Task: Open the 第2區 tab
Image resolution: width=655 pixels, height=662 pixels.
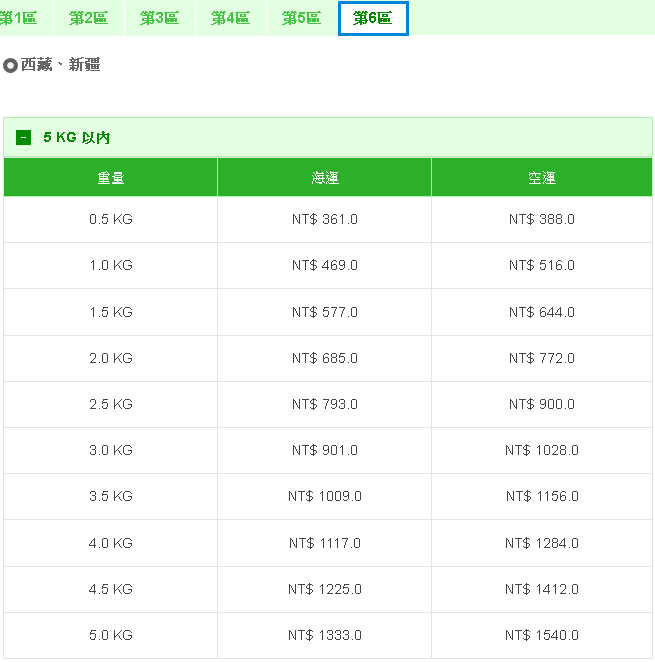Action: click(88, 18)
